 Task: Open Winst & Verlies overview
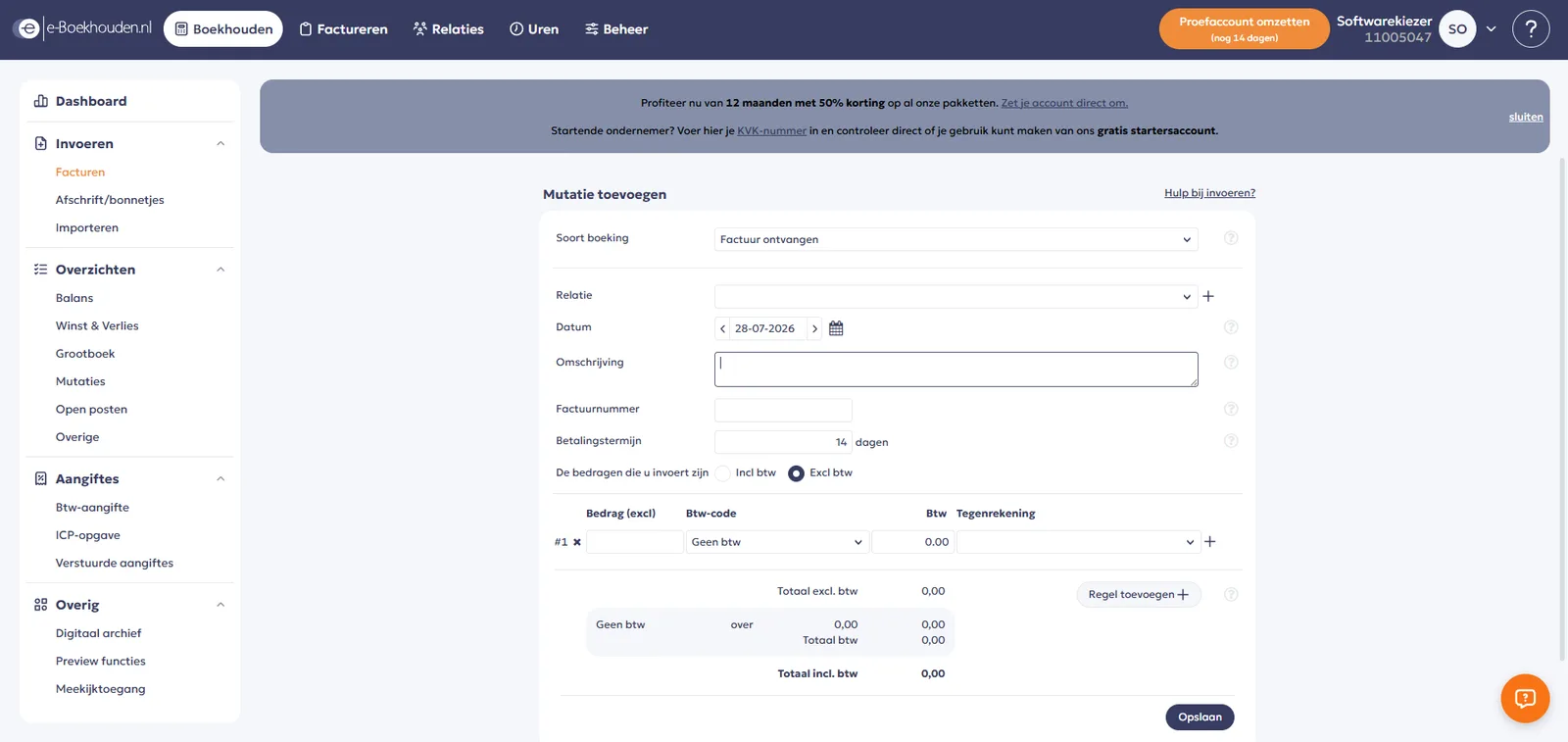coord(97,326)
